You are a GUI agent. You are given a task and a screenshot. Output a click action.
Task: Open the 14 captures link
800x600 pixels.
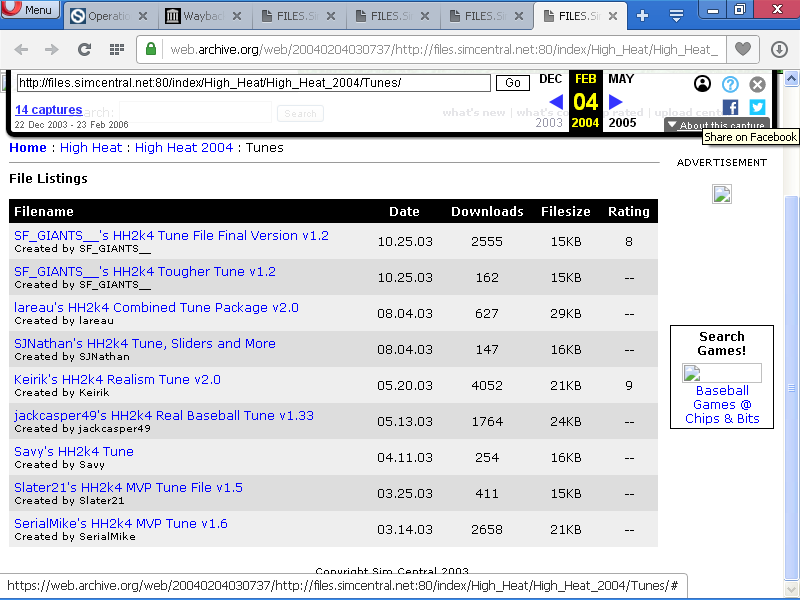pyautogui.click(x=48, y=110)
